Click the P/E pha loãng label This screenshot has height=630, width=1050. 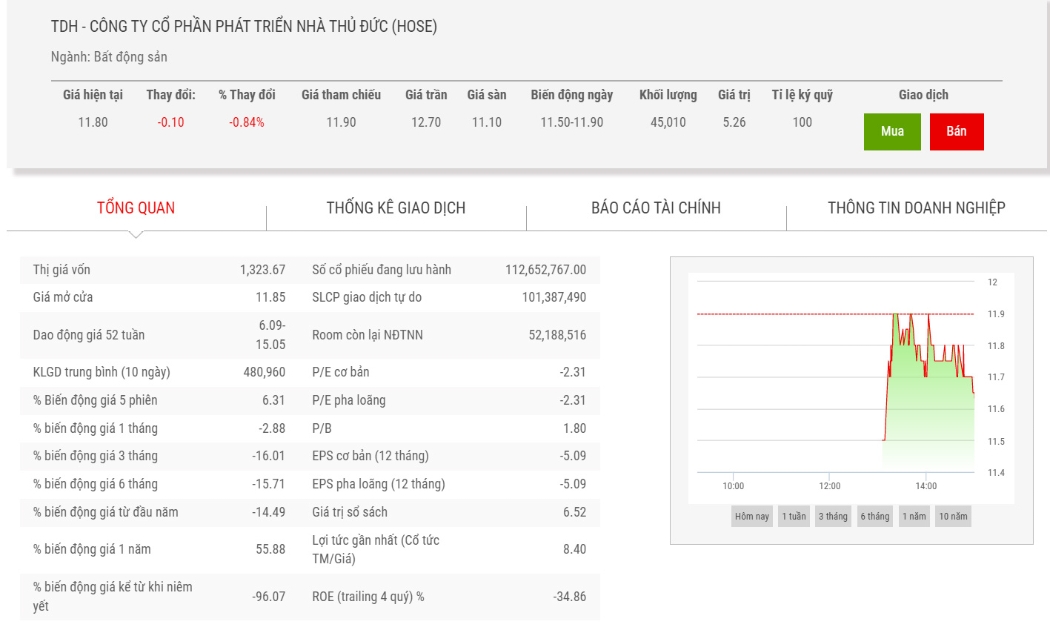(348, 400)
